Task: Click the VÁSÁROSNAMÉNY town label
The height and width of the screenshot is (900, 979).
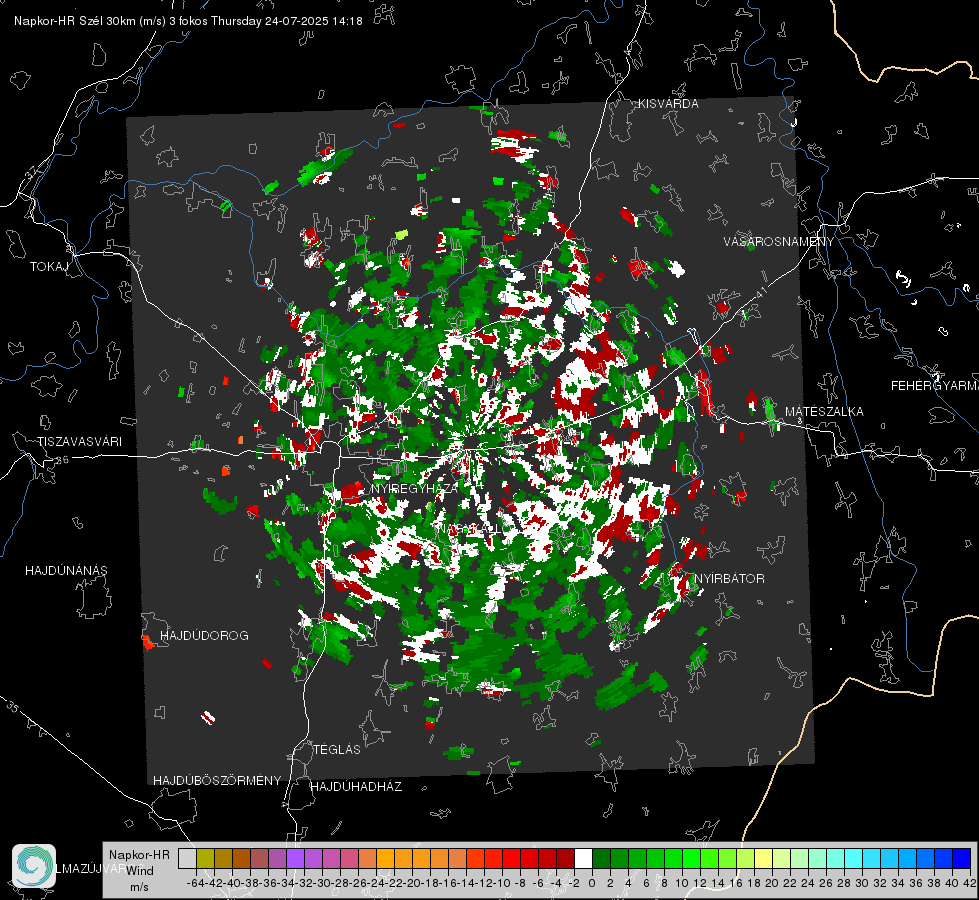Action: tap(779, 242)
